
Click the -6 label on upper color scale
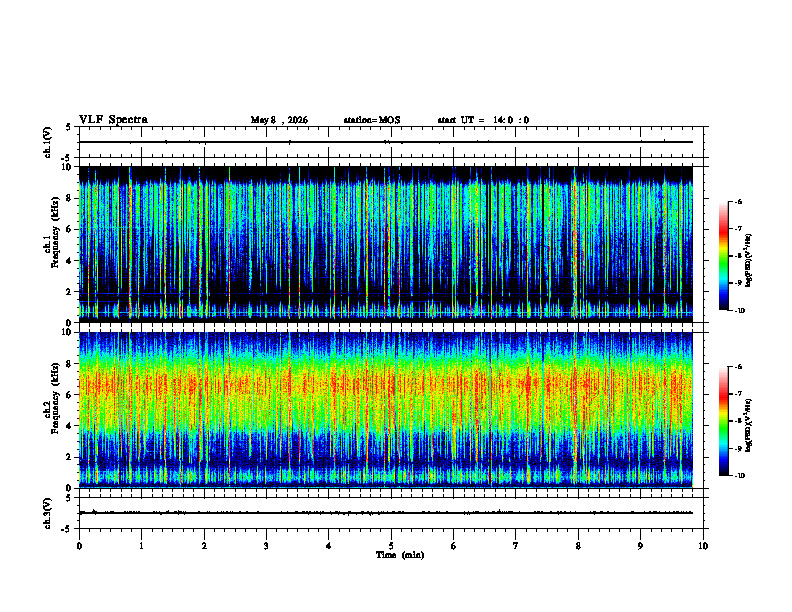(x=738, y=202)
